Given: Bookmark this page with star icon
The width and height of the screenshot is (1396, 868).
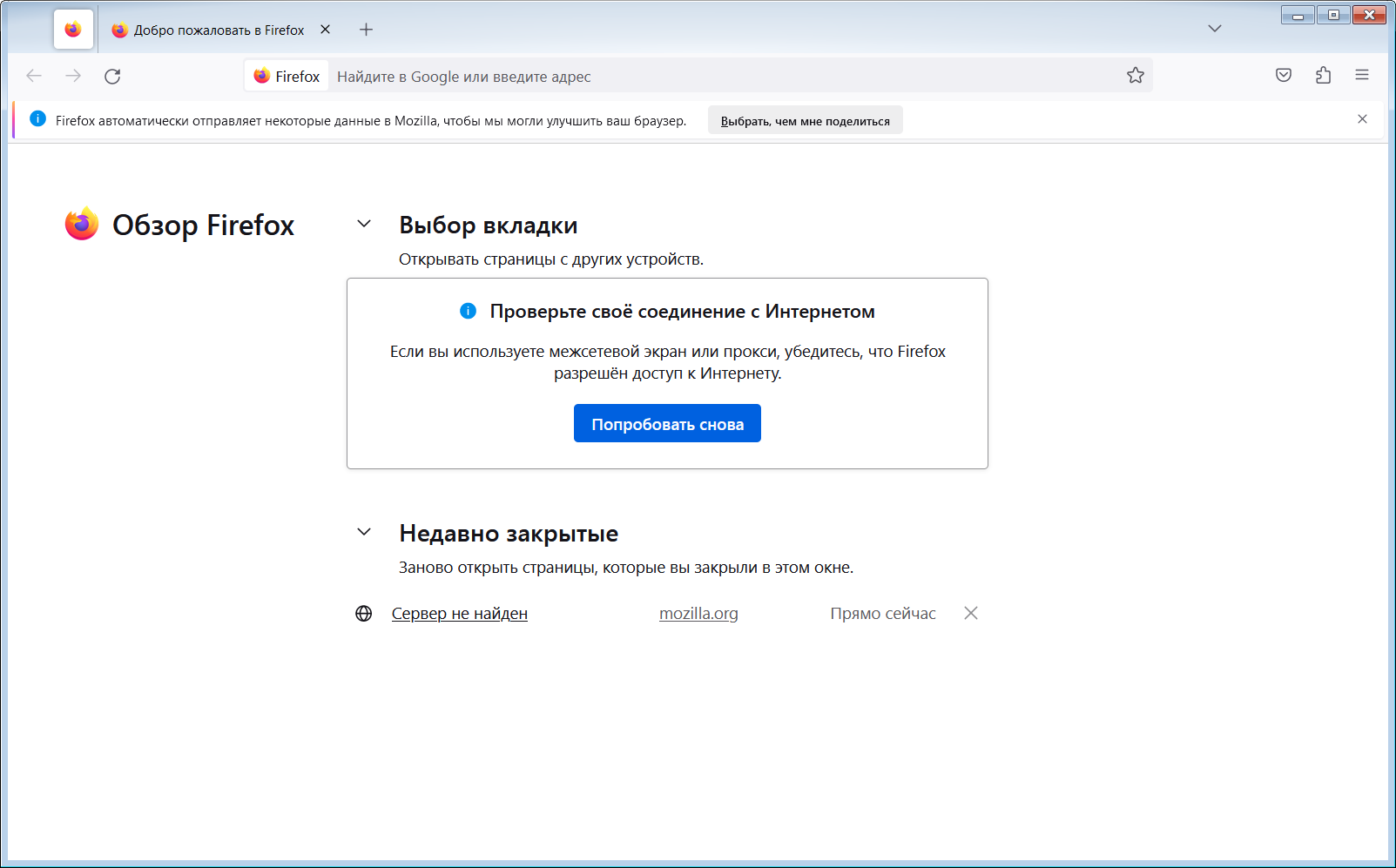Looking at the screenshot, I should (1135, 76).
